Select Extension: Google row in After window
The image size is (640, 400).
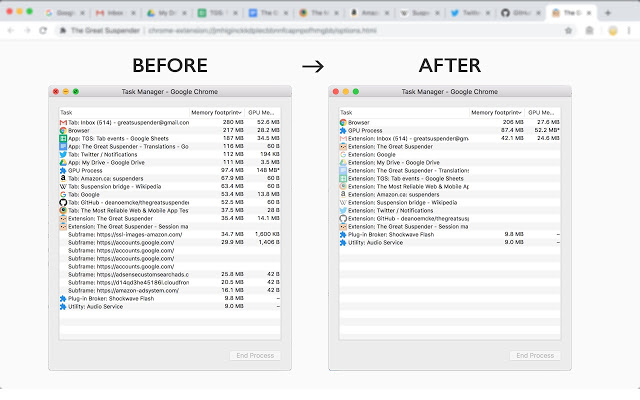(x=450, y=155)
